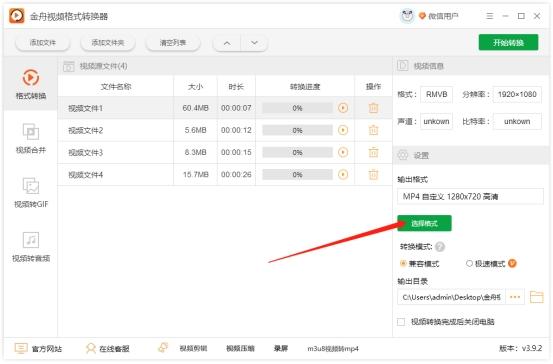Play preview of 视频文件4
553x364 pixels.
point(343,174)
